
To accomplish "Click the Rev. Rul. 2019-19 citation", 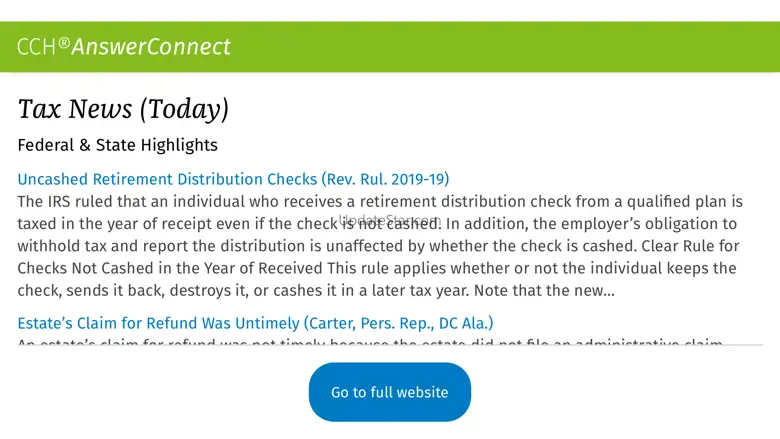I will tap(386, 180).
